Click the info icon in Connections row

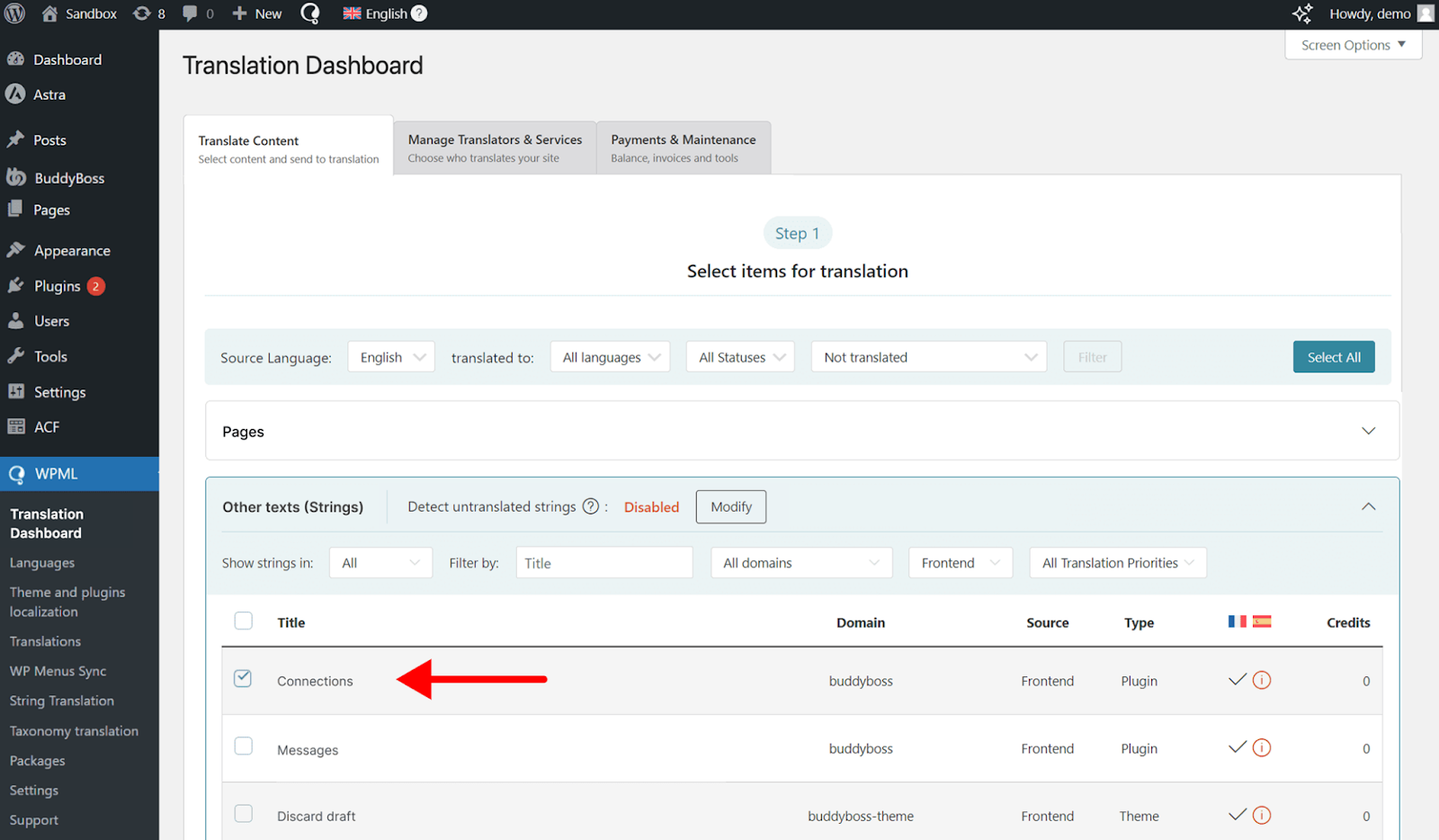point(1262,681)
